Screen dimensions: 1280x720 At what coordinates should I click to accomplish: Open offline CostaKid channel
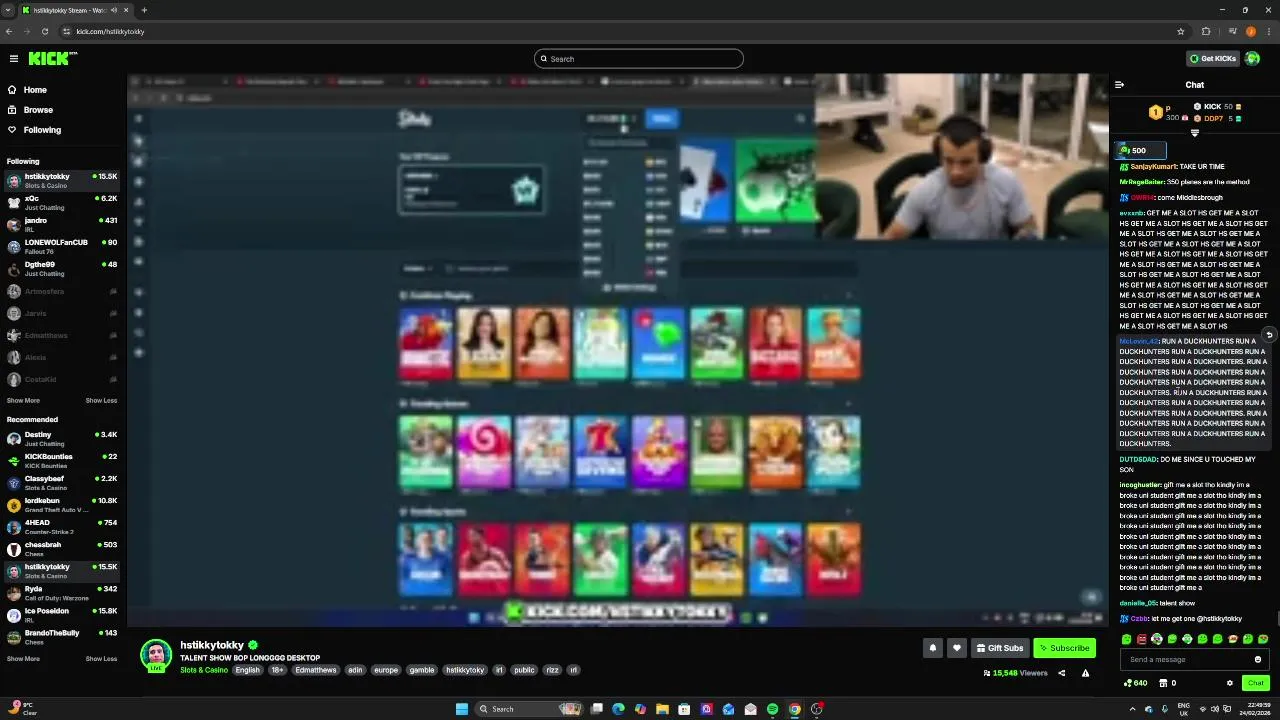click(60, 380)
